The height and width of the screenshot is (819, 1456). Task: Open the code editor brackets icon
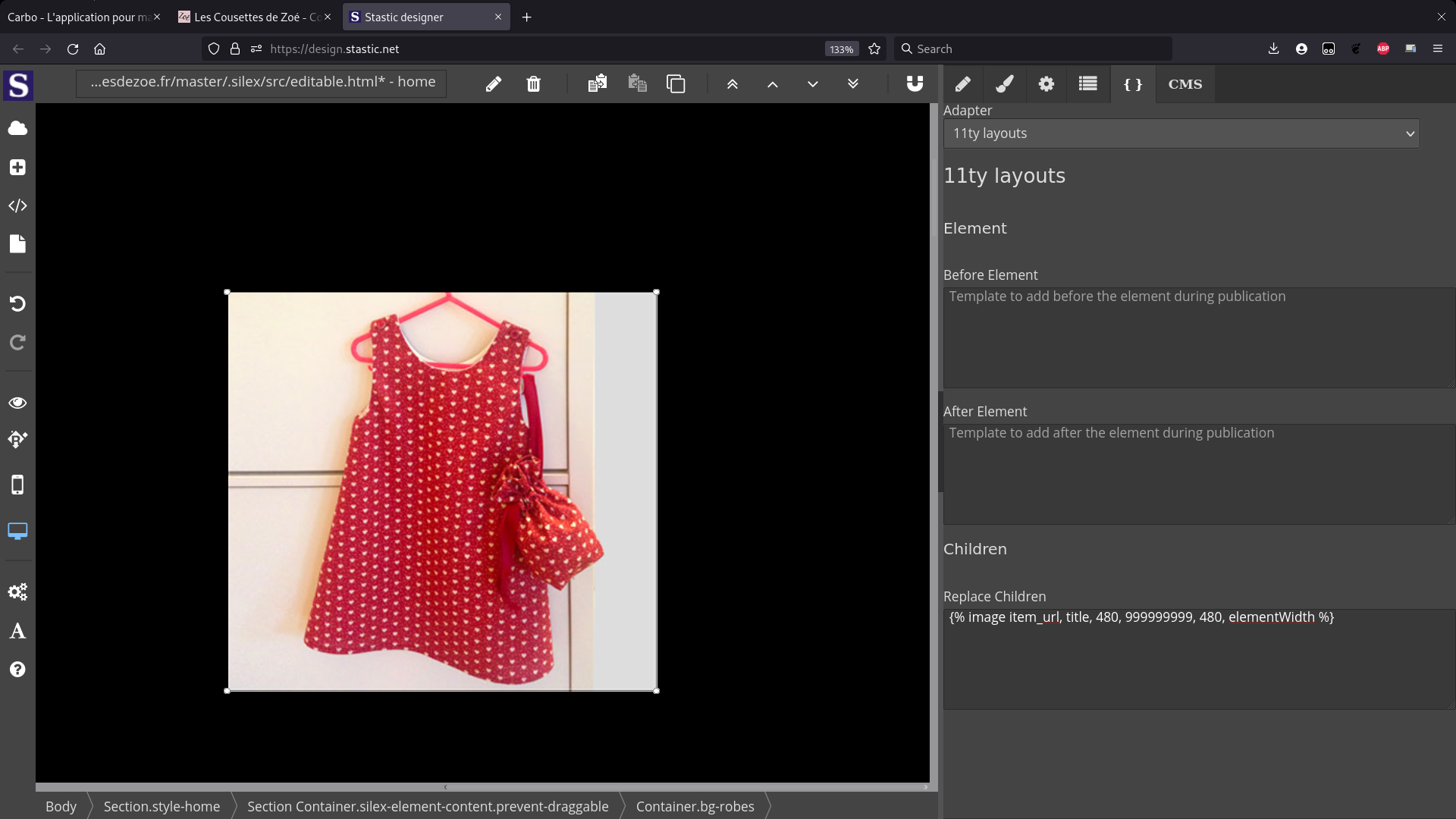point(17,206)
